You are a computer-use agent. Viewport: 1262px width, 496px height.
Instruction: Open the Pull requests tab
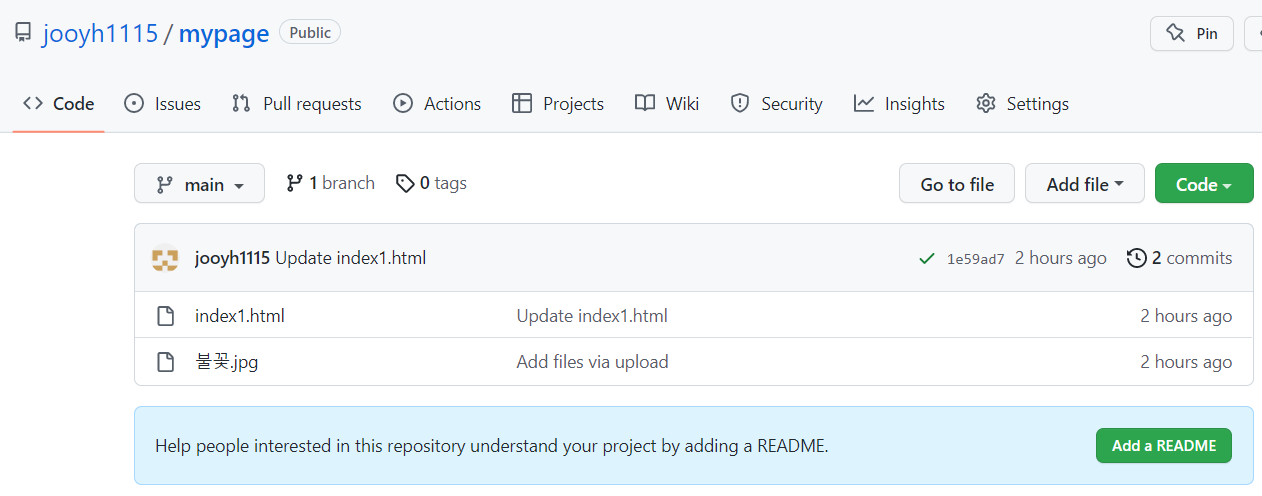296,103
